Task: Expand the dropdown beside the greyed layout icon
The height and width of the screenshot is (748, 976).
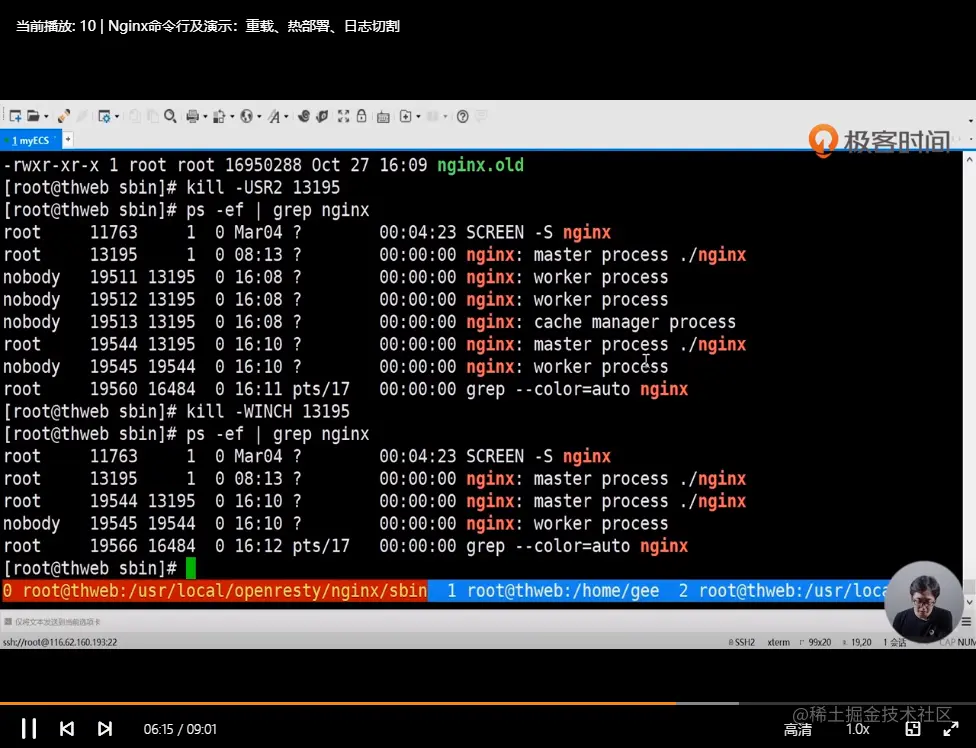Action: click(446, 116)
